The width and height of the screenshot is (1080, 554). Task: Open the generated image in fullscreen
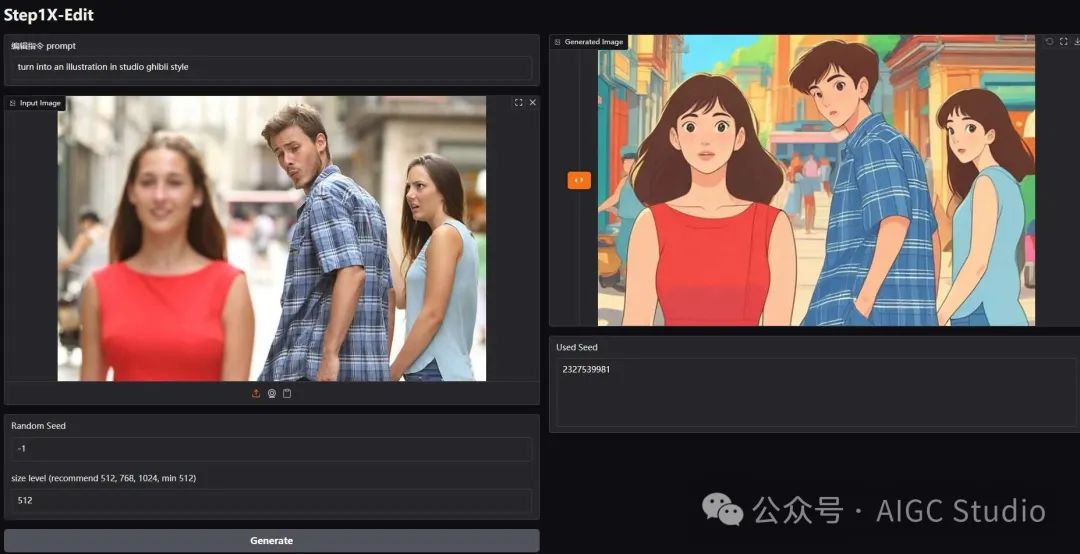tap(1063, 42)
